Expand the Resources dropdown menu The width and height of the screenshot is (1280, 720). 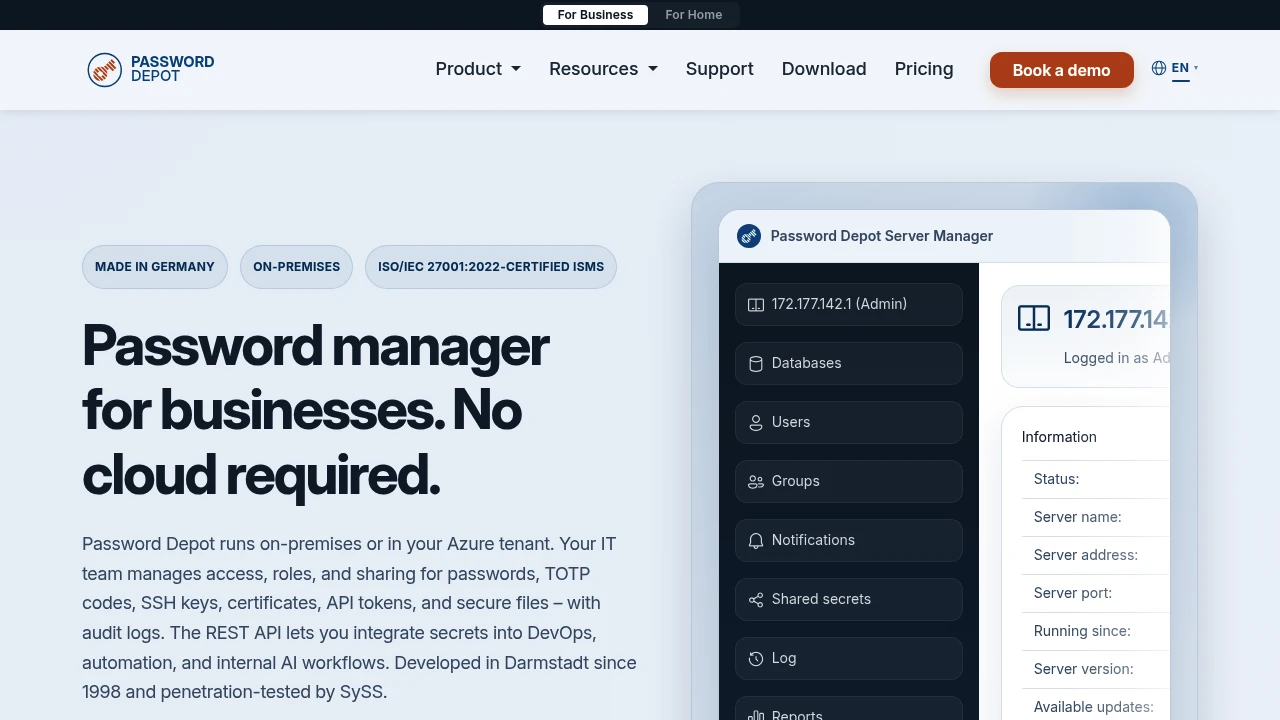click(x=603, y=69)
